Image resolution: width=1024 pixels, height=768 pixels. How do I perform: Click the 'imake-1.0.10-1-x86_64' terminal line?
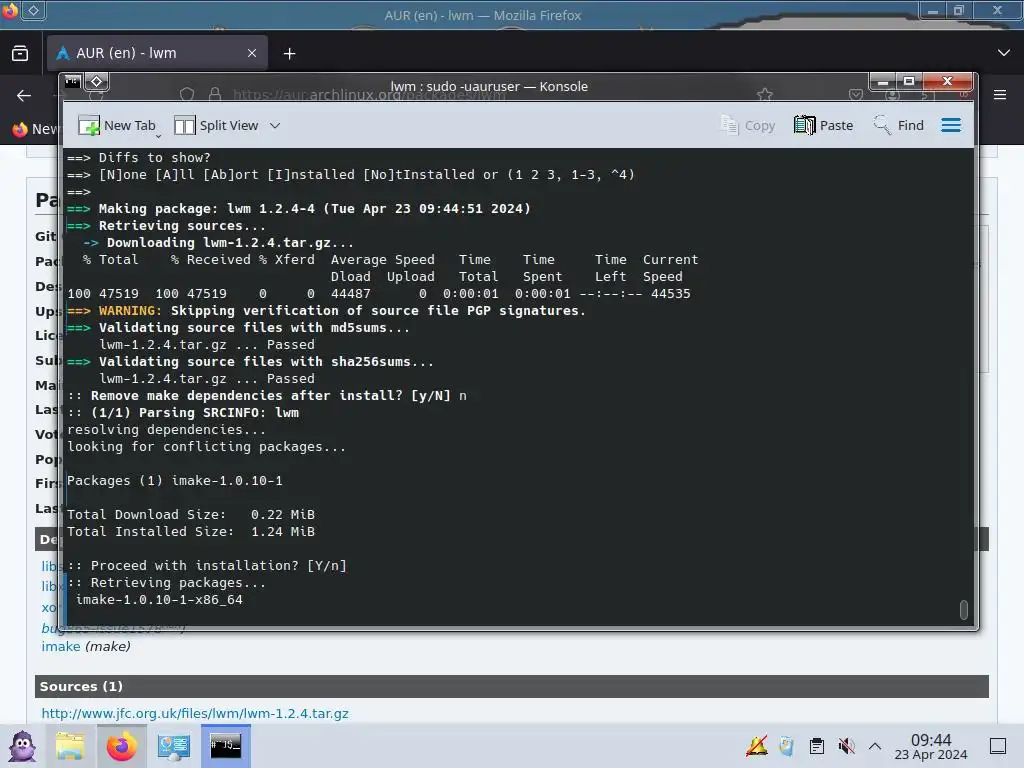coord(159,600)
